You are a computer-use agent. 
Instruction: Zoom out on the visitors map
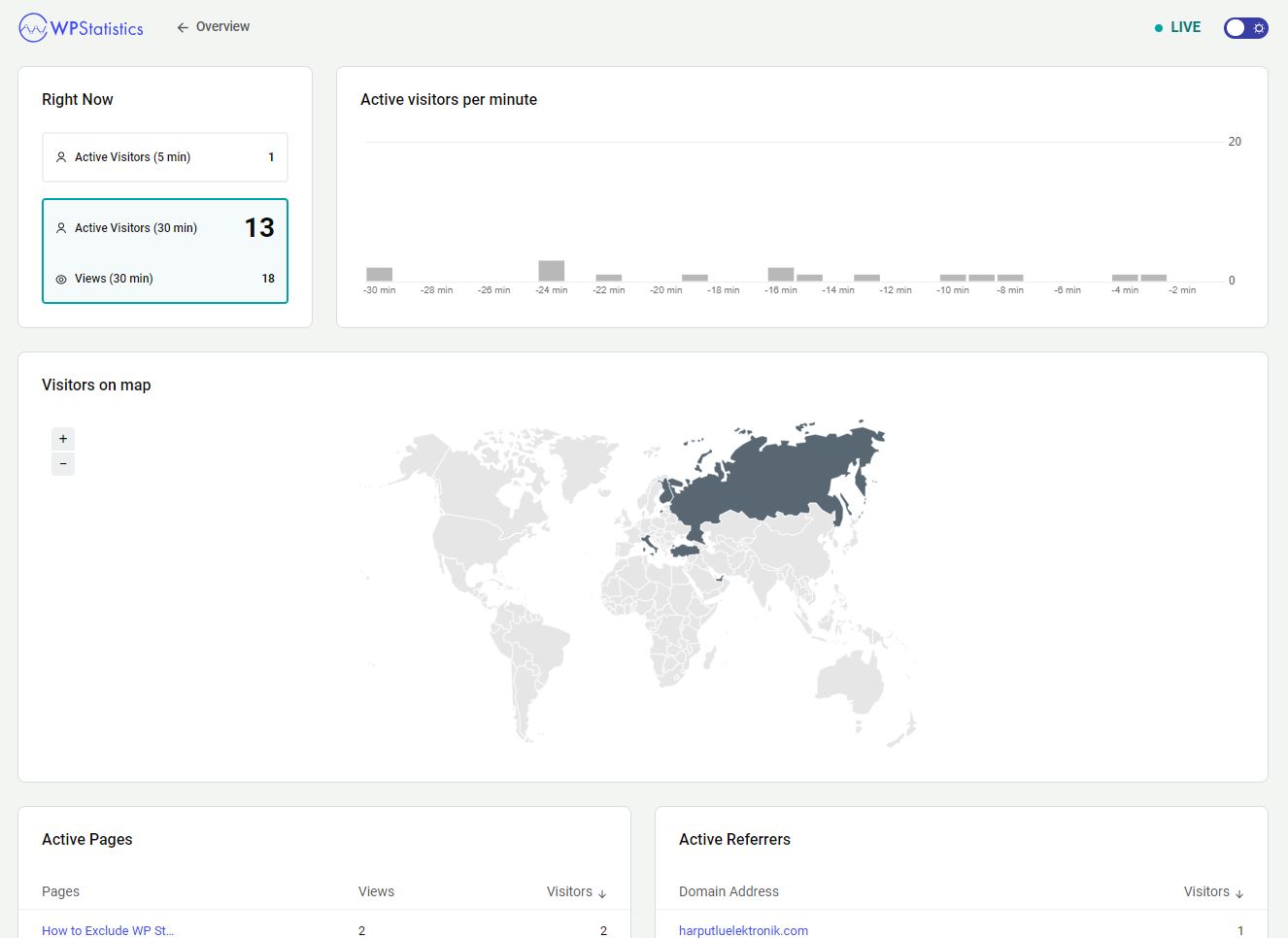[63, 464]
